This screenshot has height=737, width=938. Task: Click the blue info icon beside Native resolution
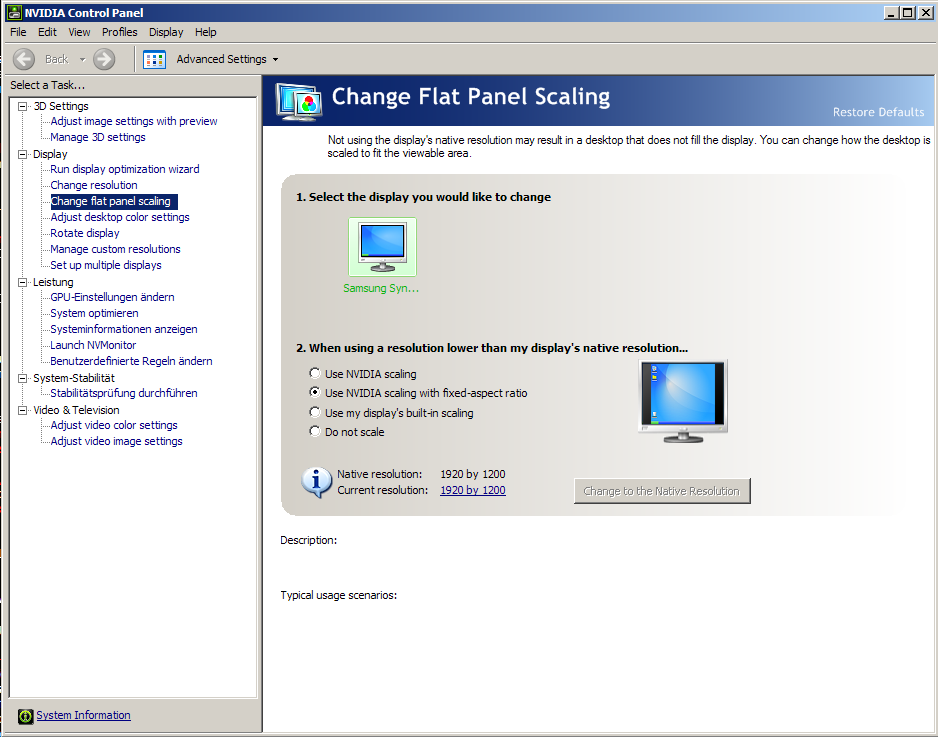click(317, 481)
